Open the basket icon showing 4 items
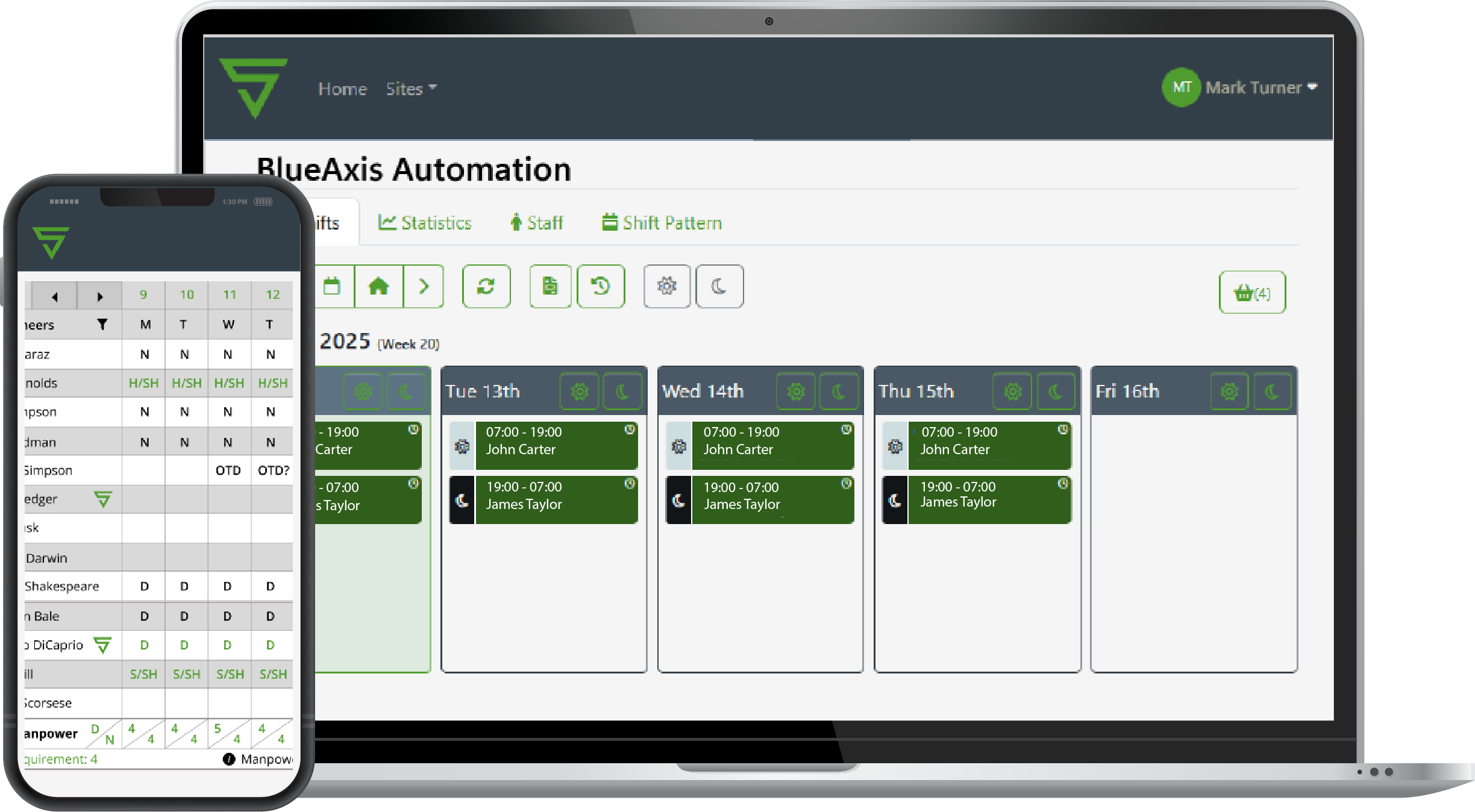Image resolution: width=1475 pixels, height=812 pixels. [1252, 293]
